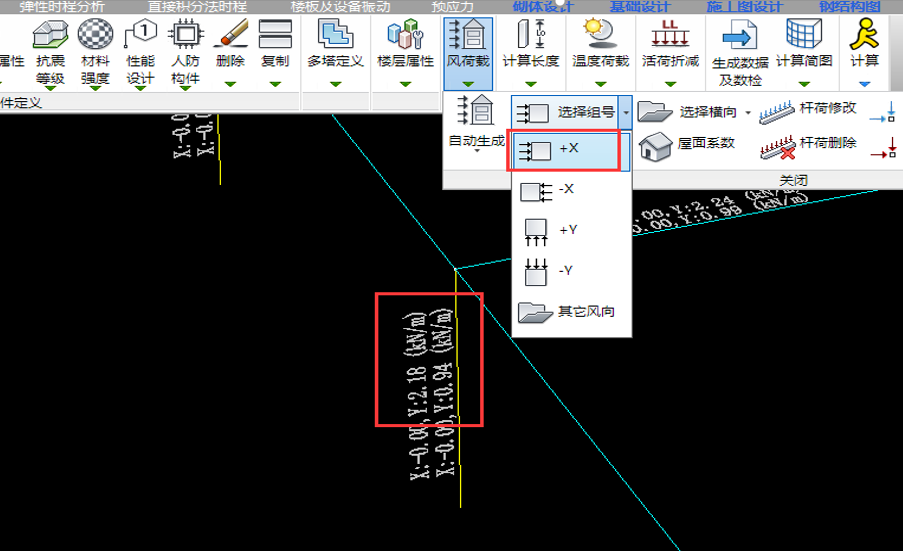Open 选择横向 select transverse folder icon

655,112
